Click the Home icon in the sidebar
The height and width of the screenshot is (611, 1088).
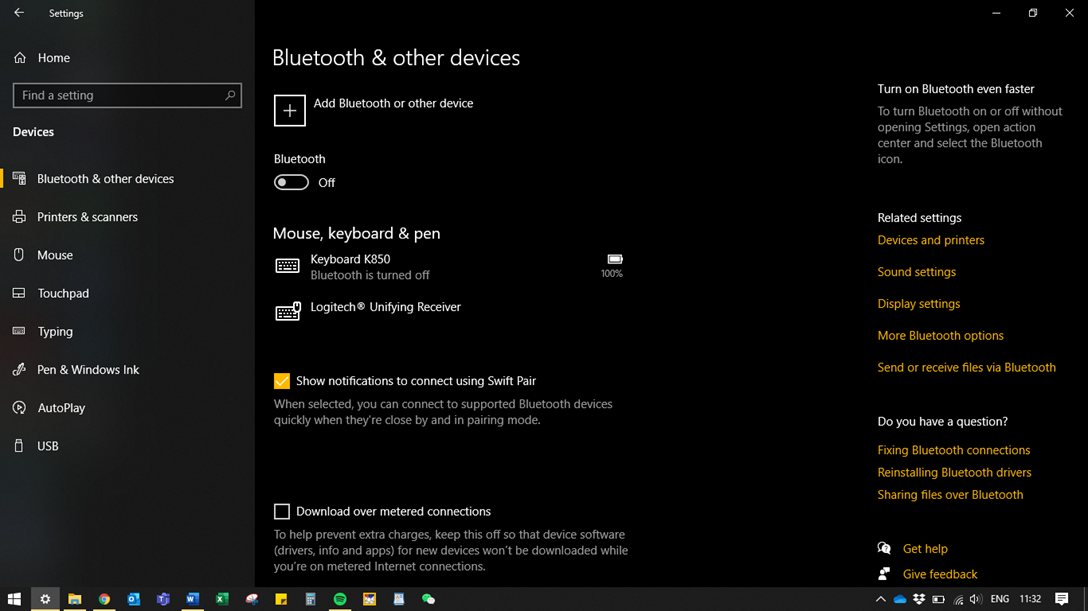pyautogui.click(x=20, y=58)
